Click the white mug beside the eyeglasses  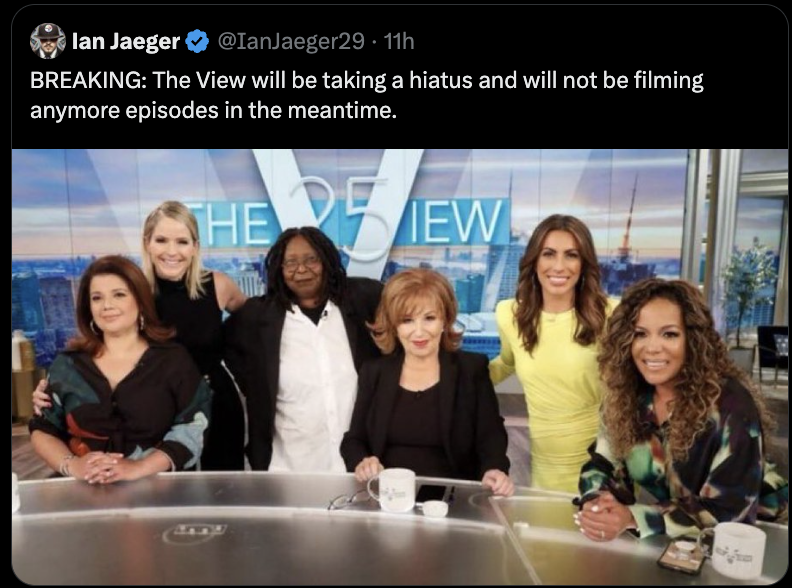click(393, 489)
